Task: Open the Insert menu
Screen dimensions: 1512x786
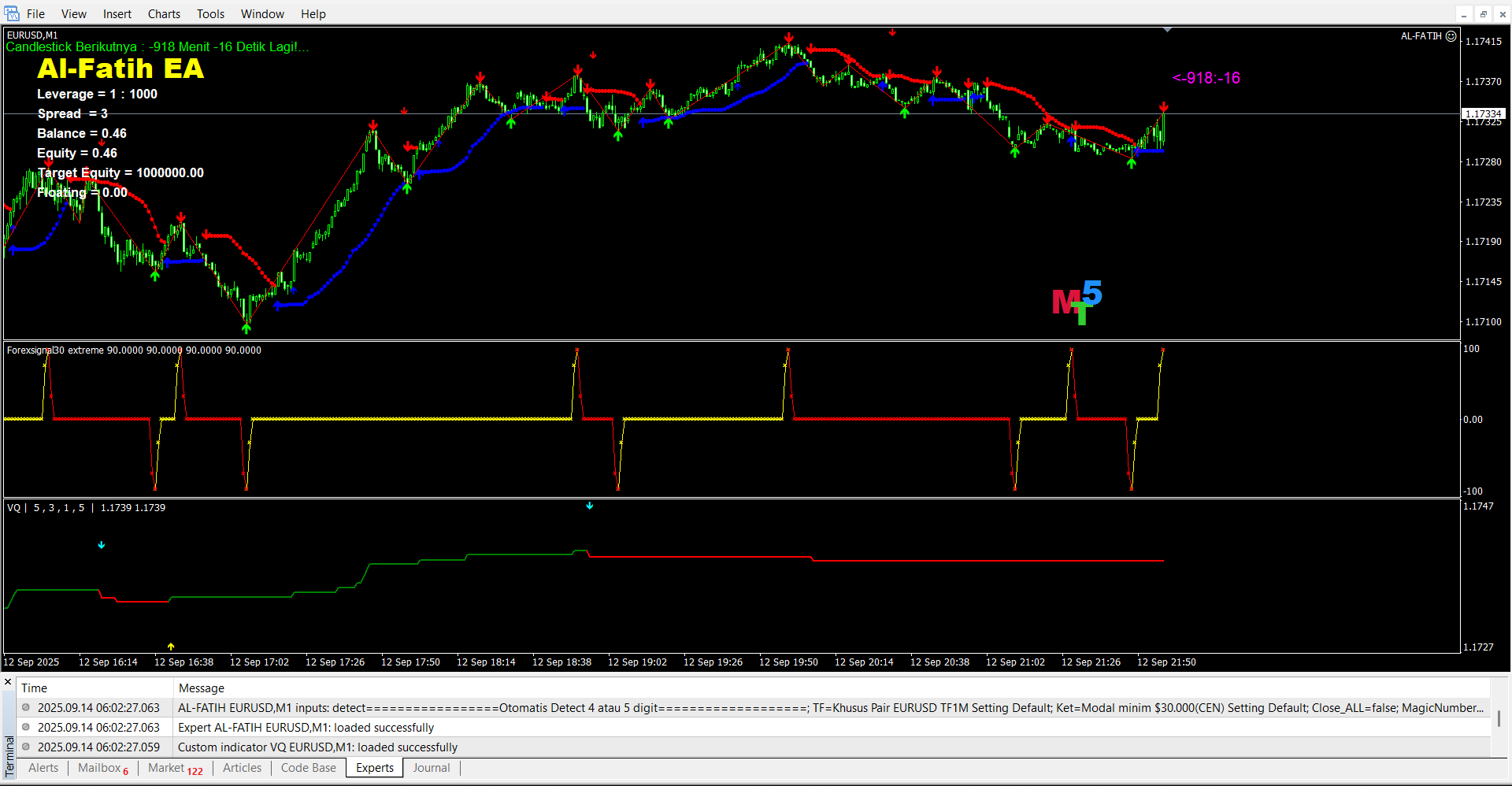Action: pyautogui.click(x=117, y=14)
